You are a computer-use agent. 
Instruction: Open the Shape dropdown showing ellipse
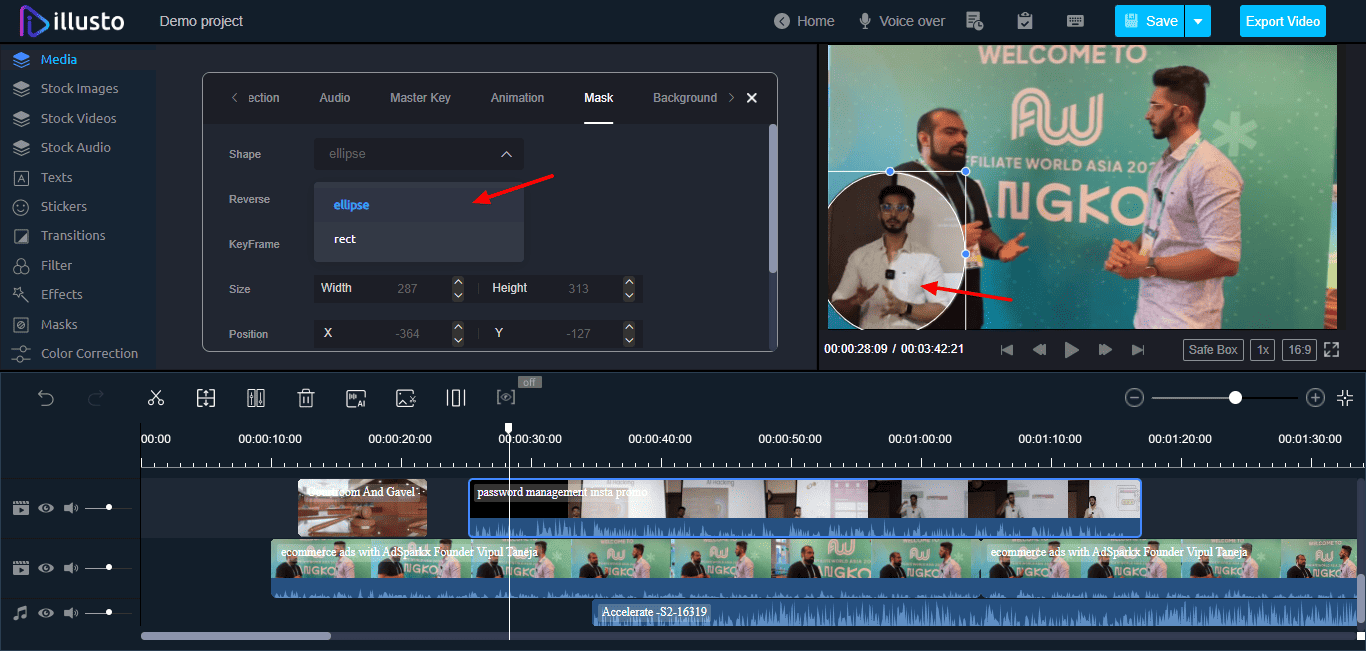coord(418,154)
